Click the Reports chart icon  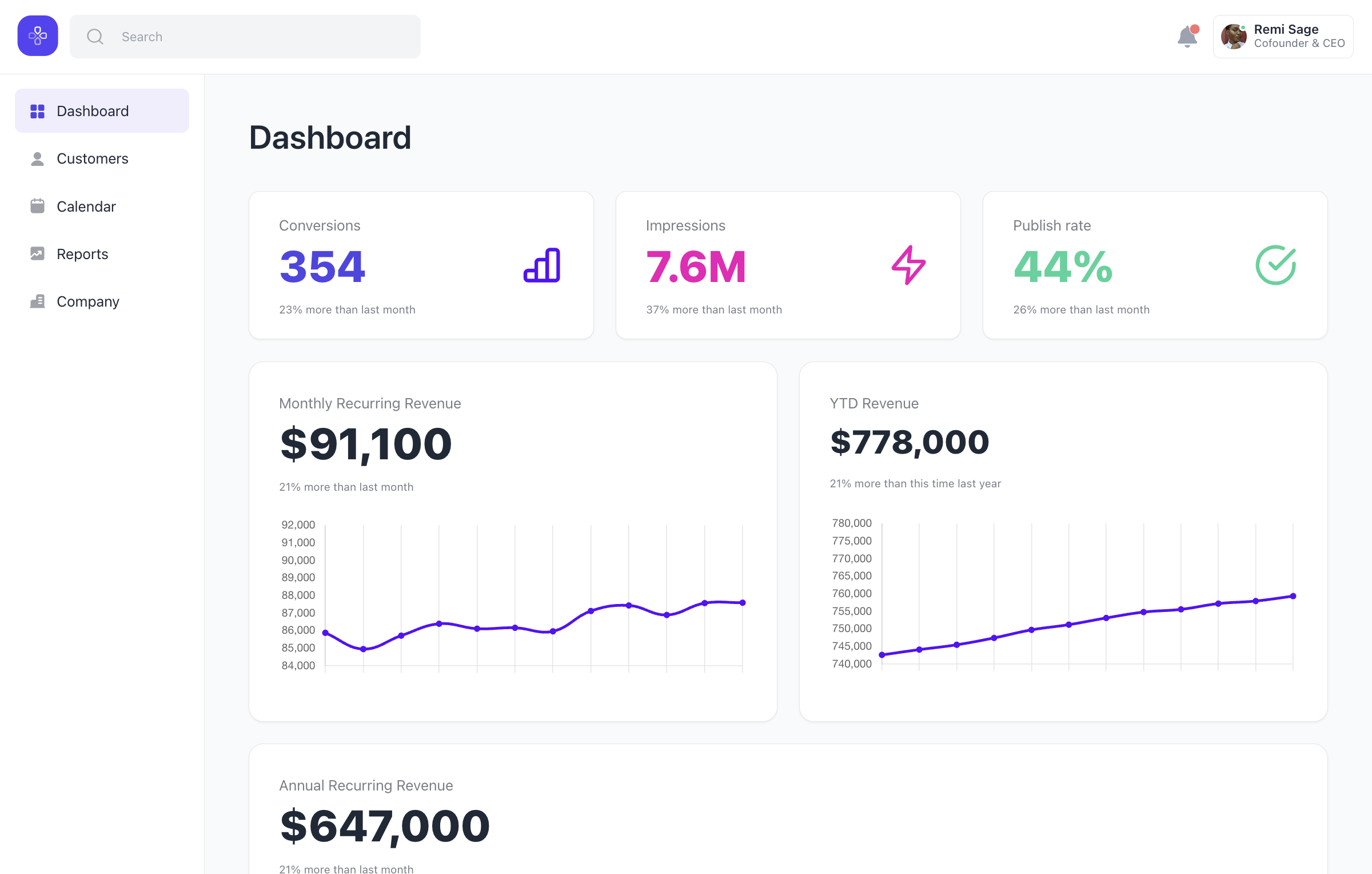38,253
